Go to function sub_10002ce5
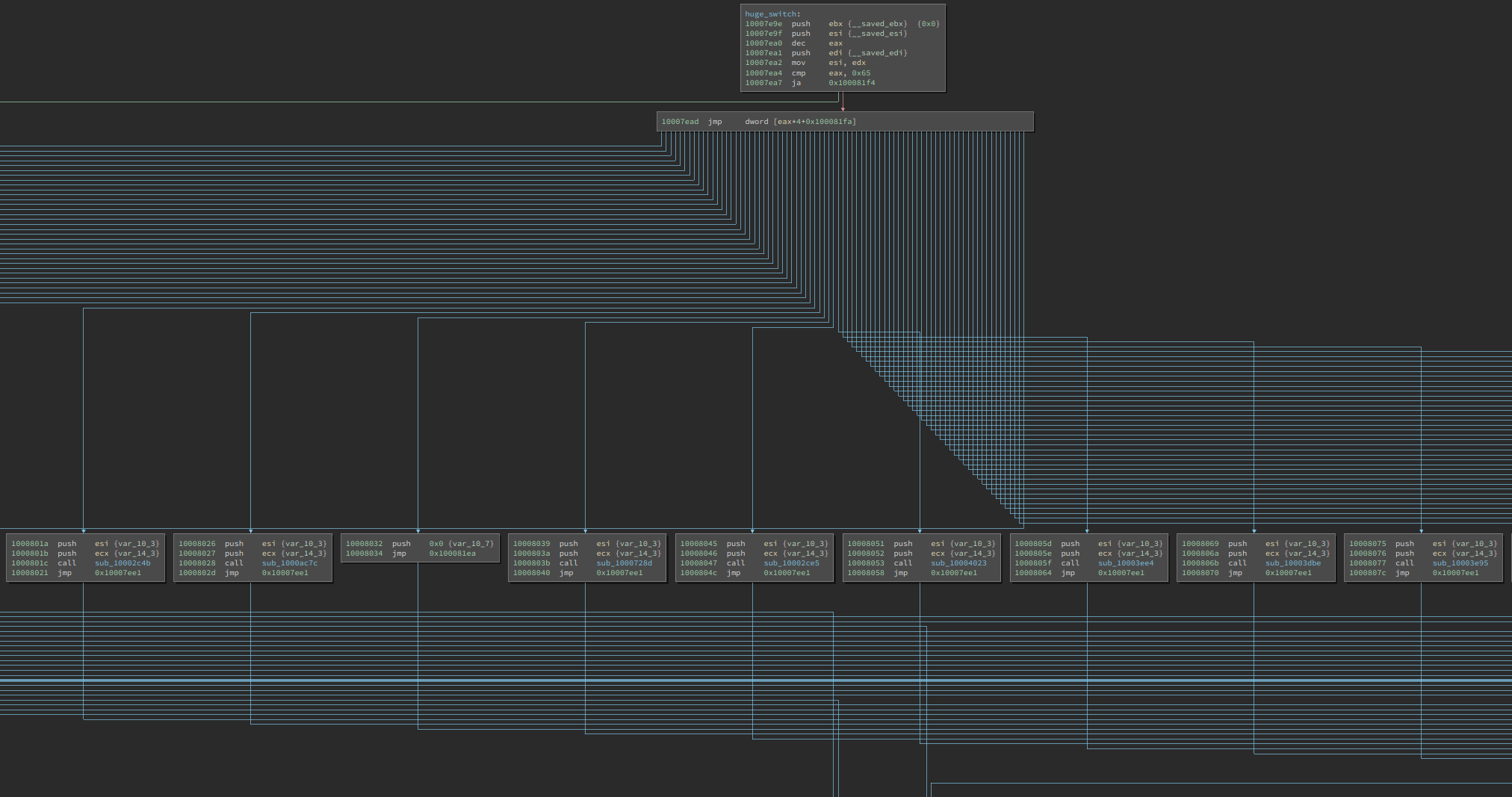The height and width of the screenshot is (797, 1512). point(791,563)
